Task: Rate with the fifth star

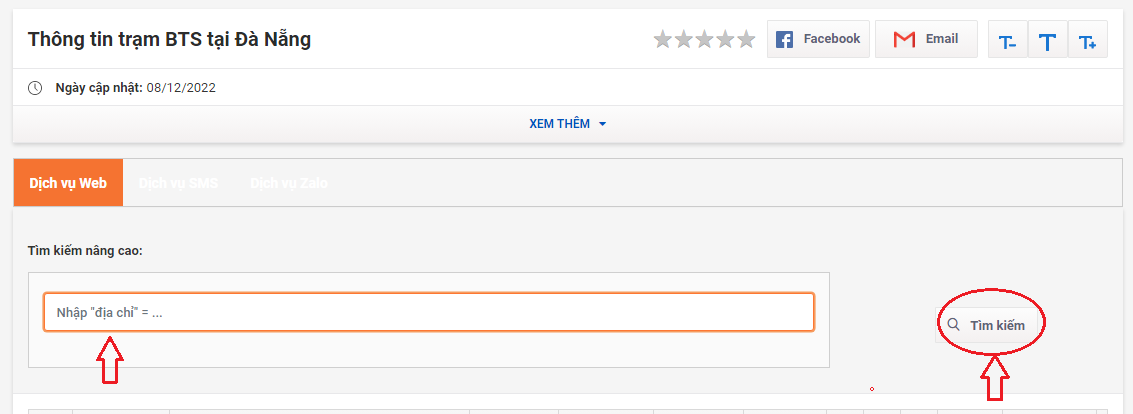Action: [746, 39]
